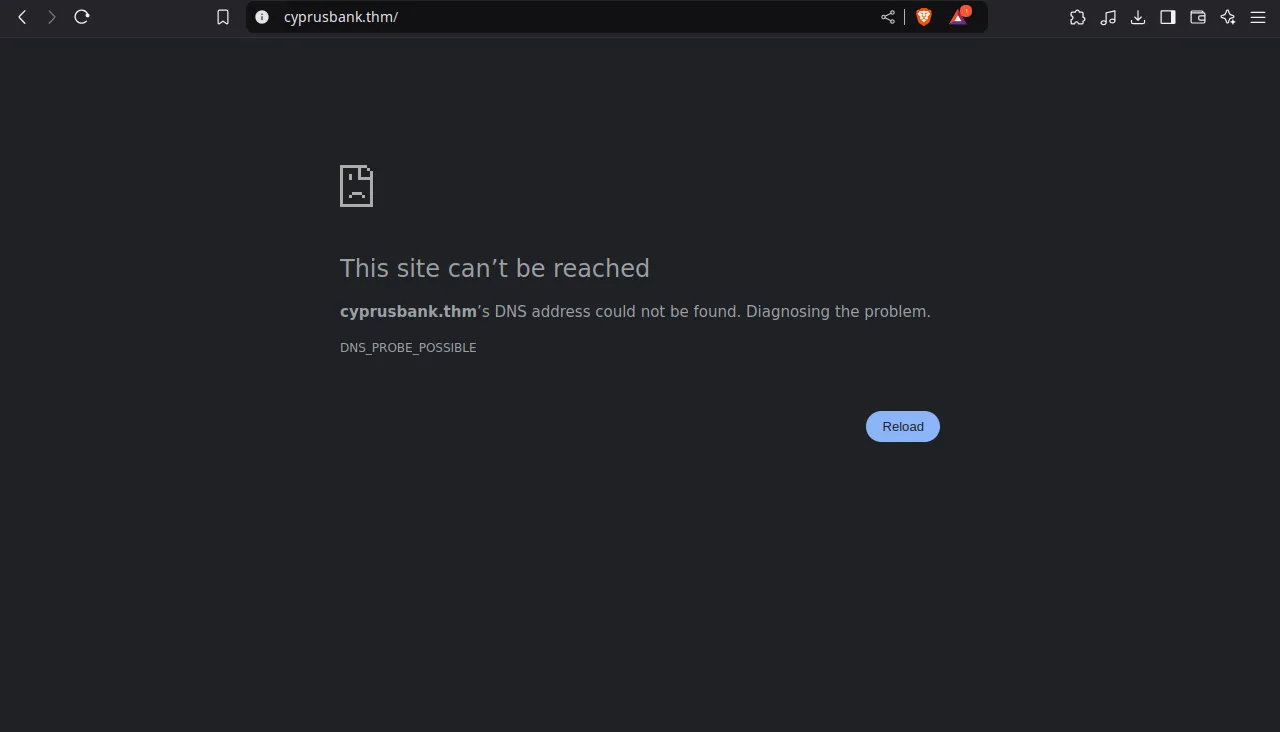This screenshot has width=1280, height=732.
Task: Show downloads
Action: pos(1138,17)
